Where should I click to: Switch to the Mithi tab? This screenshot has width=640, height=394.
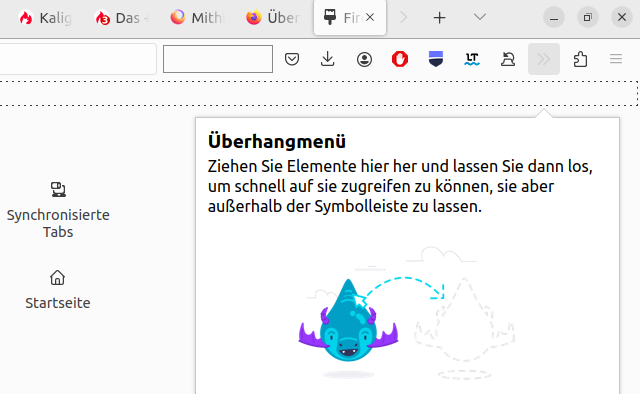point(197,18)
